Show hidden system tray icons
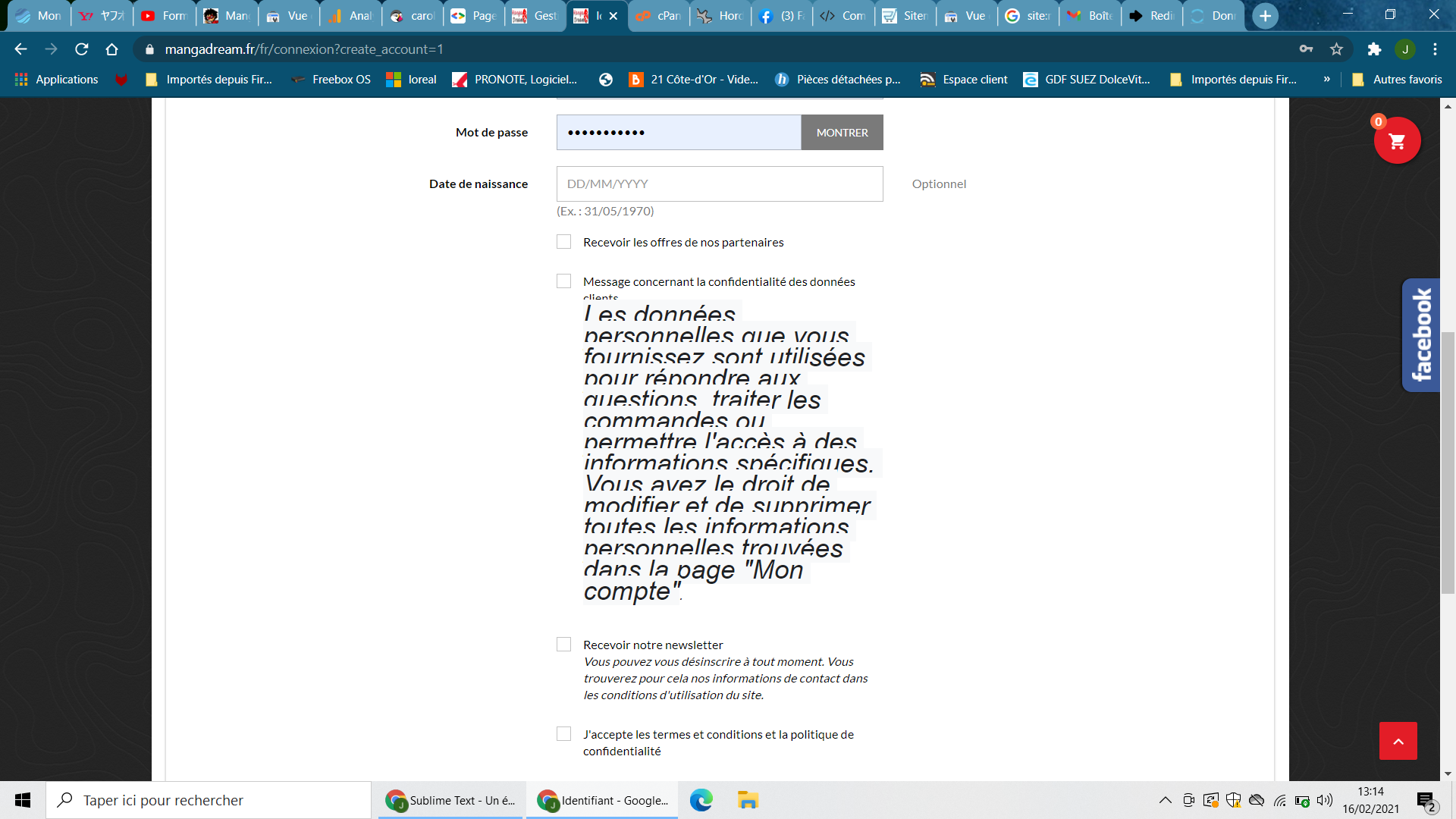Viewport: 1456px width, 819px height. pos(1166,800)
